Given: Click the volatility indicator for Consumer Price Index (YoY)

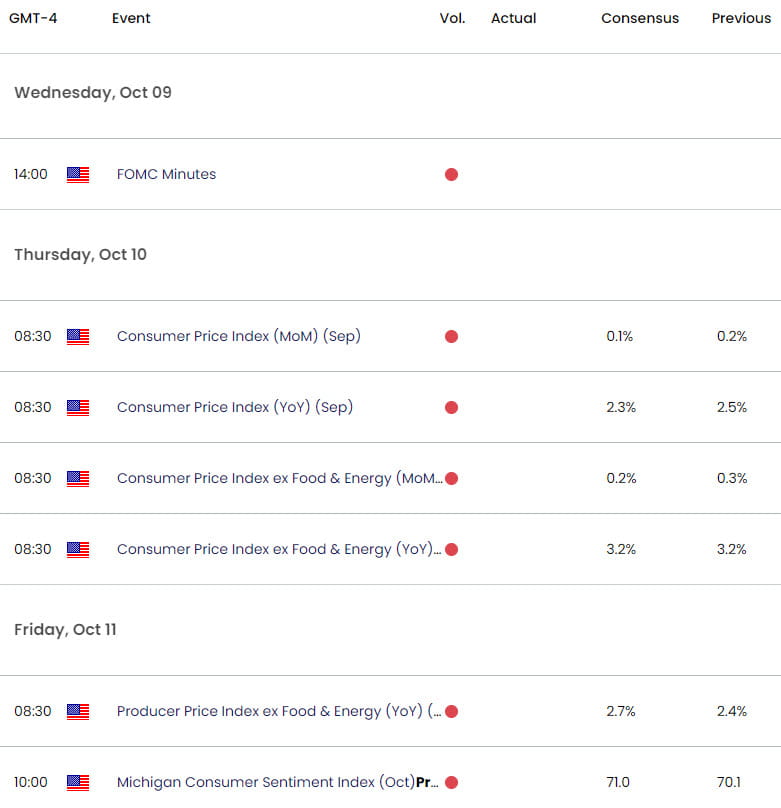Looking at the screenshot, I should coord(451,407).
